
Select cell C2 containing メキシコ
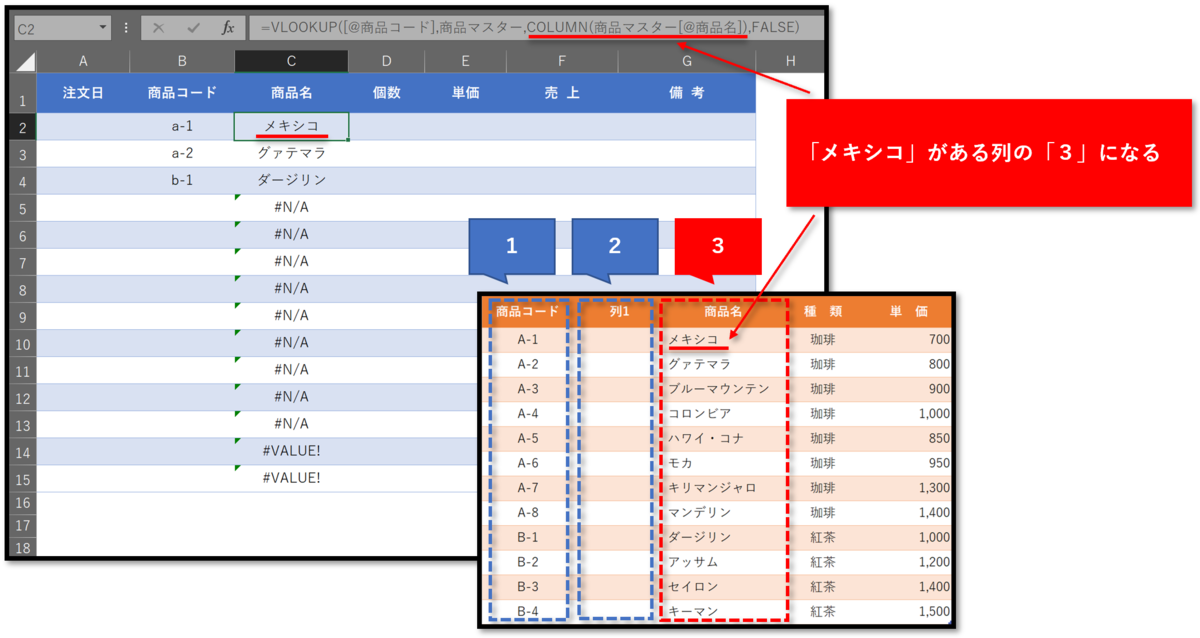291,127
